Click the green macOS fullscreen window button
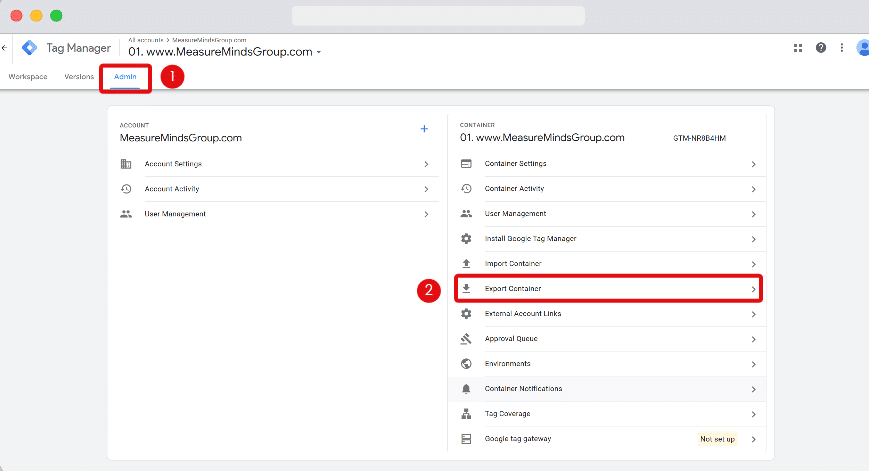This screenshot has width=869, height=471. coord(56,16)
